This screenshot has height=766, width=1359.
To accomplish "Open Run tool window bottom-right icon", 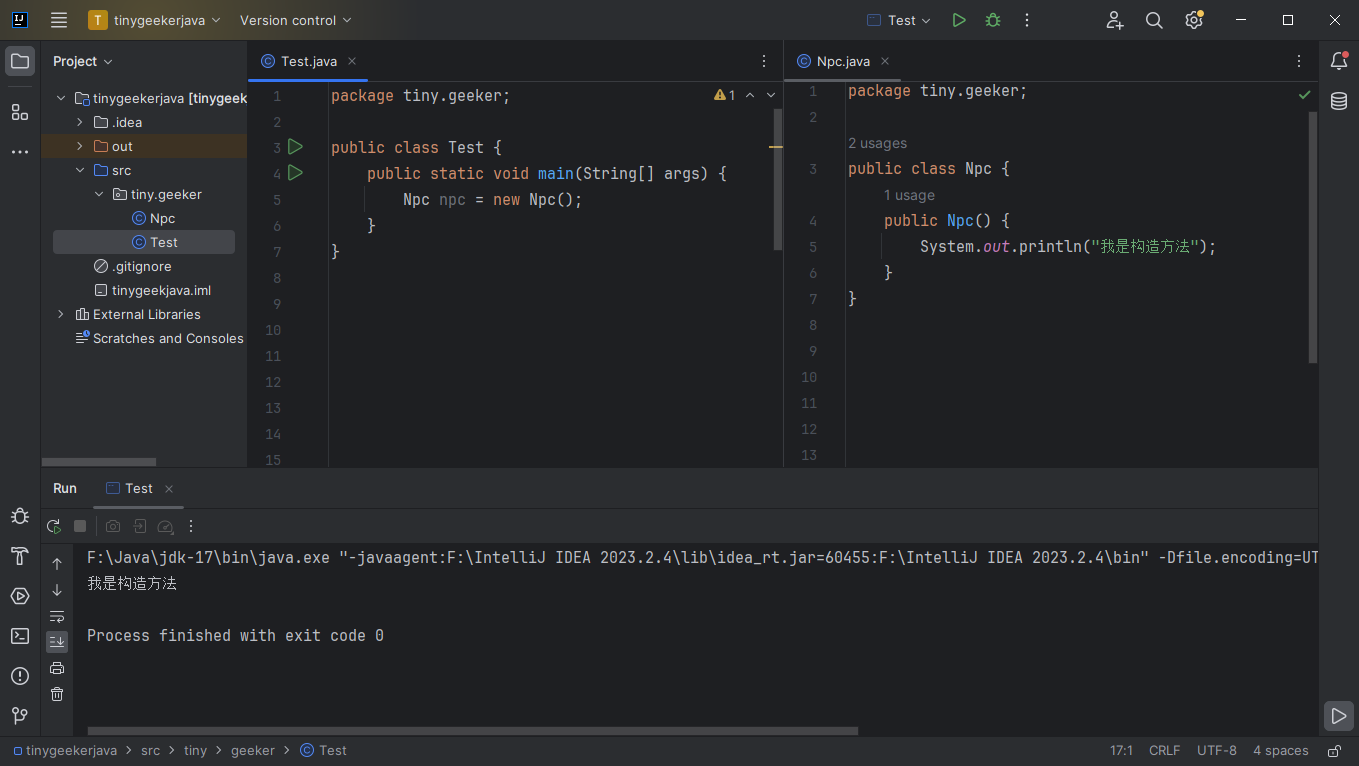I will (1338, 716).
